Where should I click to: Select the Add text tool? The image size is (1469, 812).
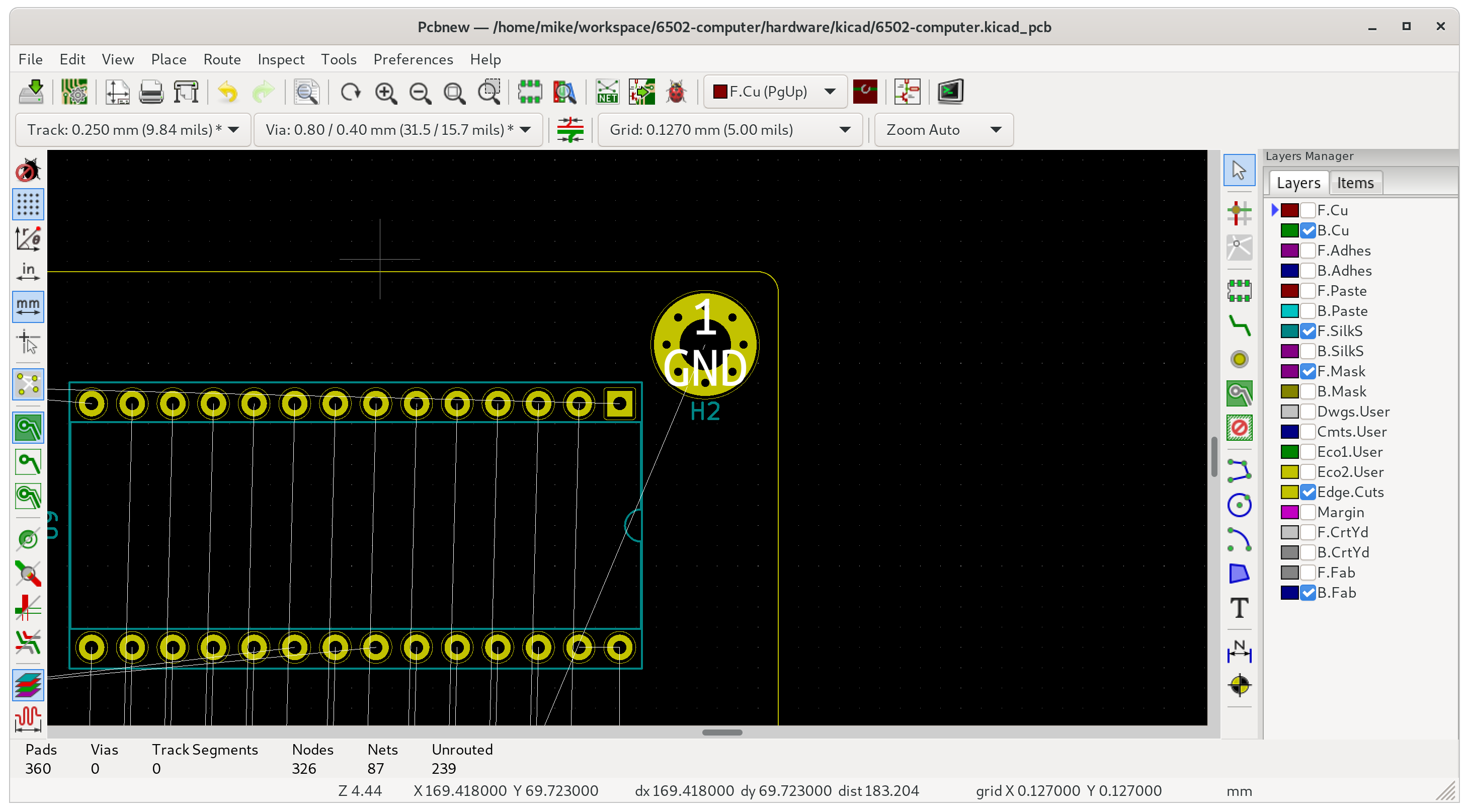point(1239,608)
